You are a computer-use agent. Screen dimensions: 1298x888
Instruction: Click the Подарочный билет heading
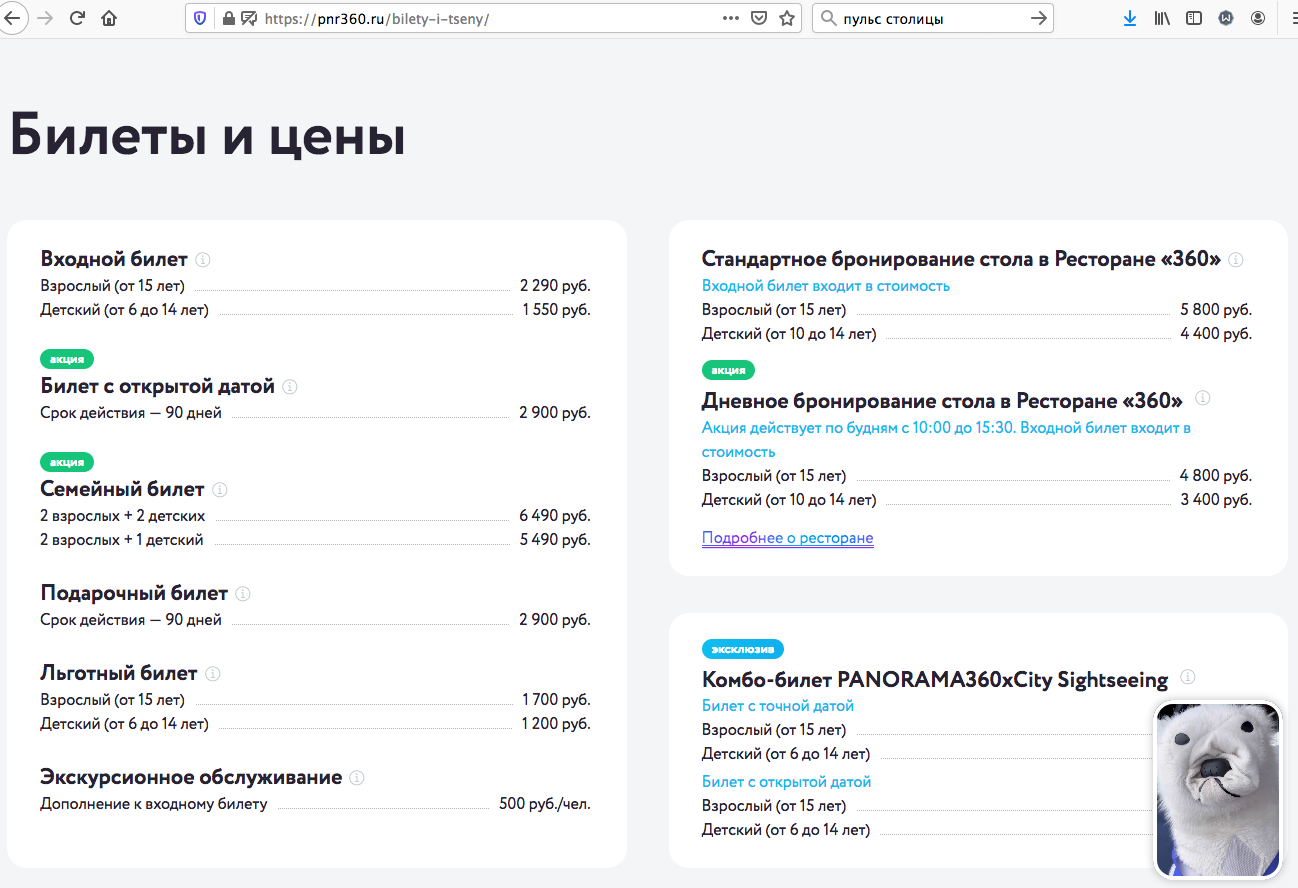pos(134,593)
